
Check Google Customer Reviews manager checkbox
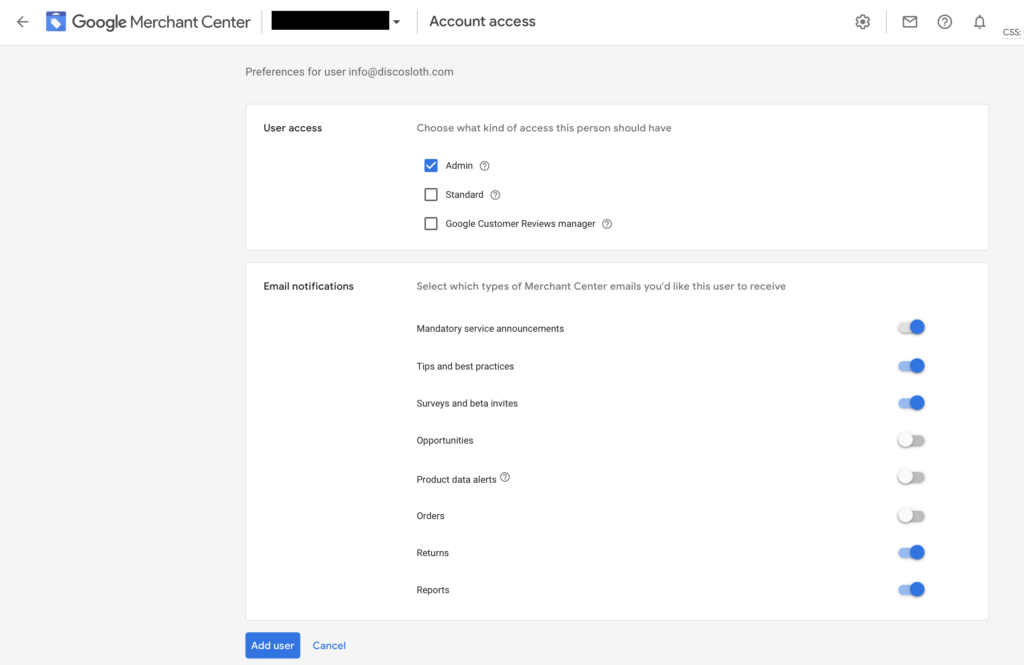(431, 223)
